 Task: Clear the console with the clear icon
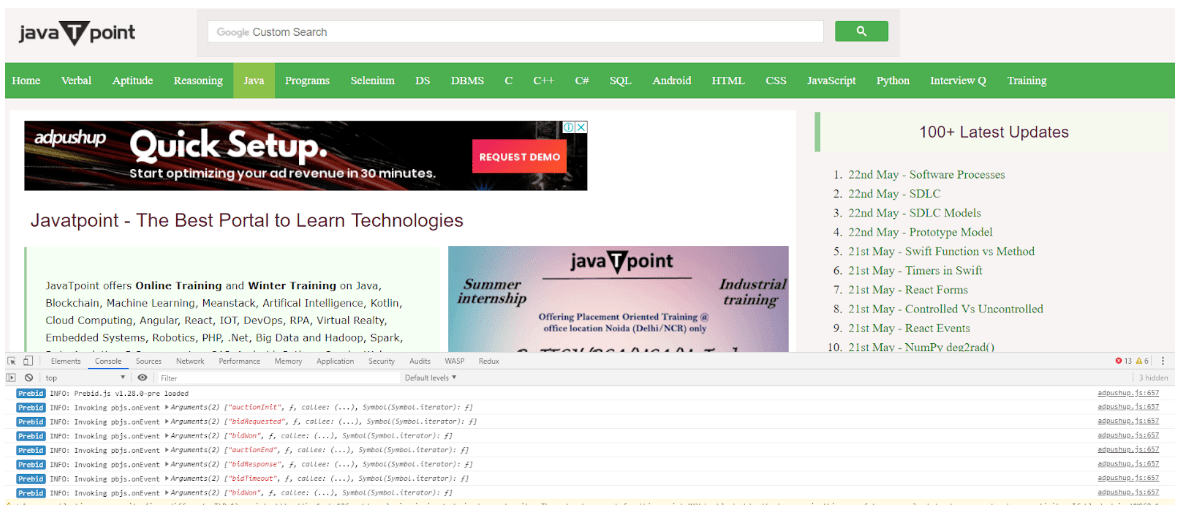29,378
